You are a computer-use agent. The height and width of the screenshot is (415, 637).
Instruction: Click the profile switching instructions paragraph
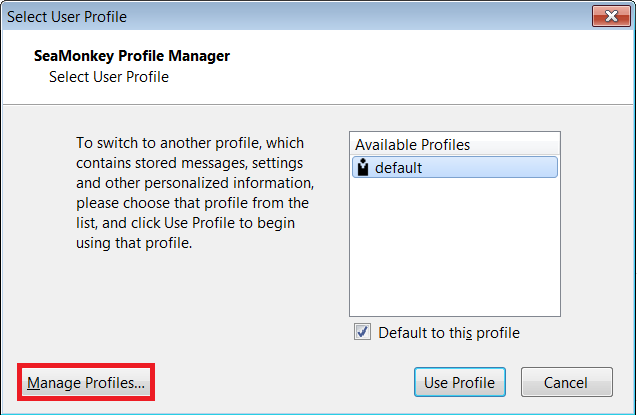[195, 193]
